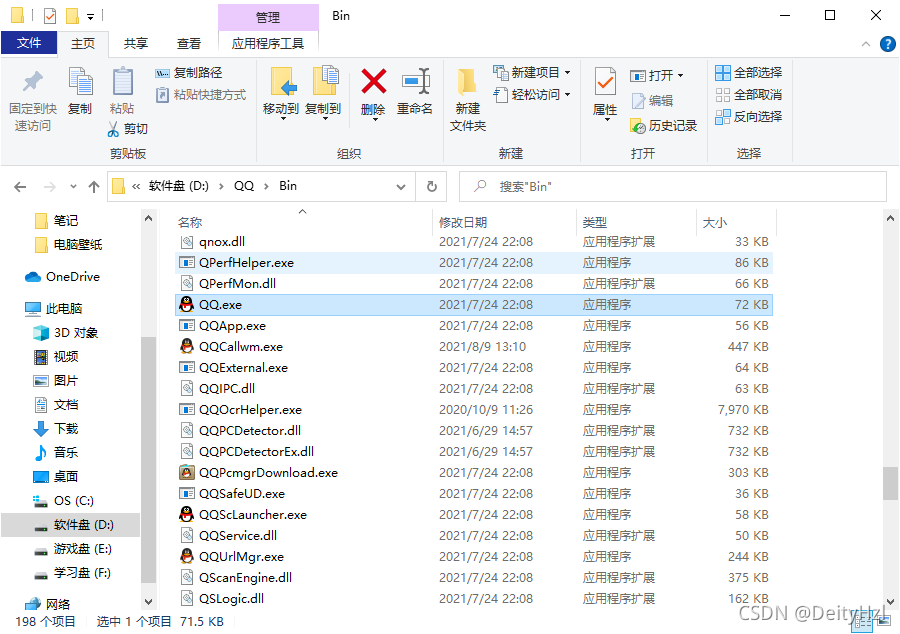Screen dimensions: 900x634
Task: Click the file list vertical scrollbar thumb
Action: [x=890, y=483]
